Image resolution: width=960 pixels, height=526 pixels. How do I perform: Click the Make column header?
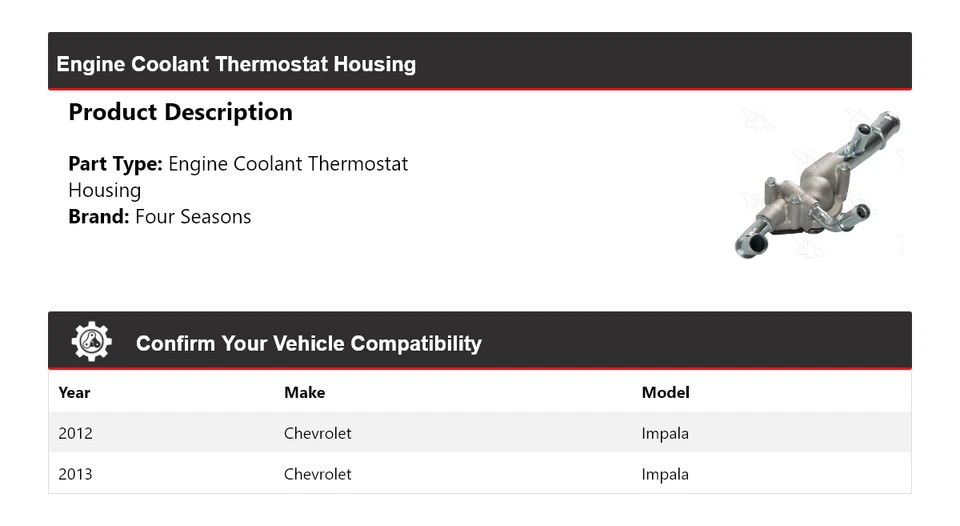[304, 392]
